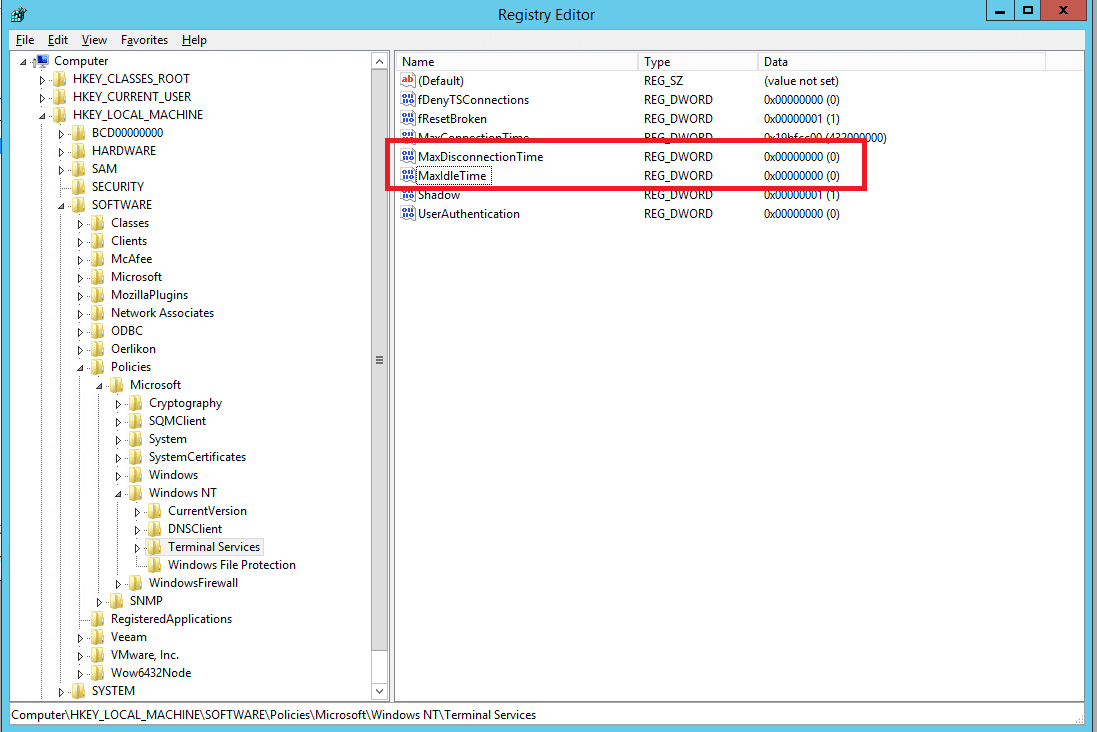Collapse the Policies key
Viewport: 1097px width, 732px height.
point(80,367)
